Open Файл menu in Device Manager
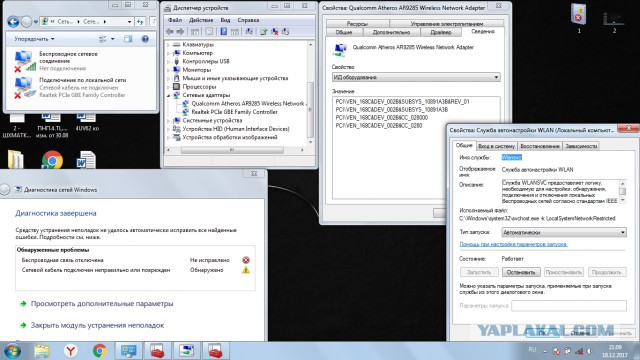 tap(175, 20)
